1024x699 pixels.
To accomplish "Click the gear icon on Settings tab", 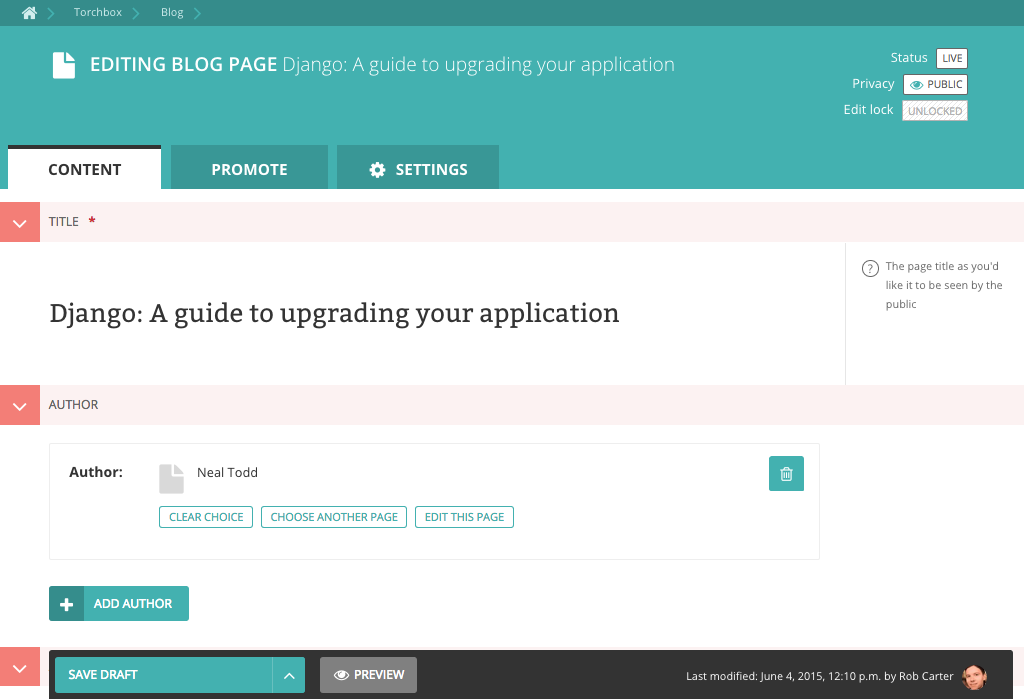I will 377,170.
